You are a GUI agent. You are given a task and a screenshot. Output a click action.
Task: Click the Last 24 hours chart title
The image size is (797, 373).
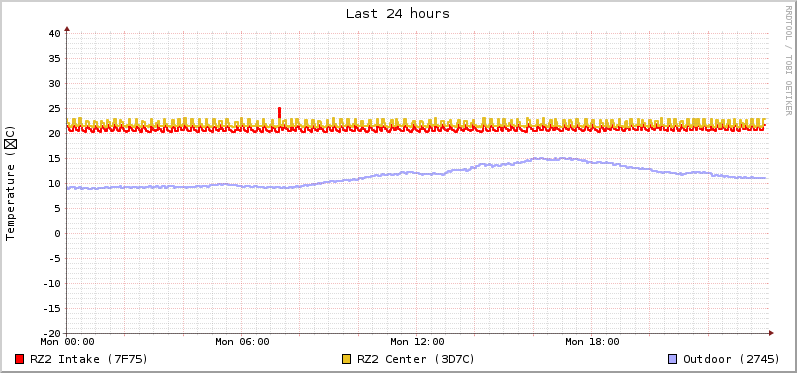[x=398, y=14]
